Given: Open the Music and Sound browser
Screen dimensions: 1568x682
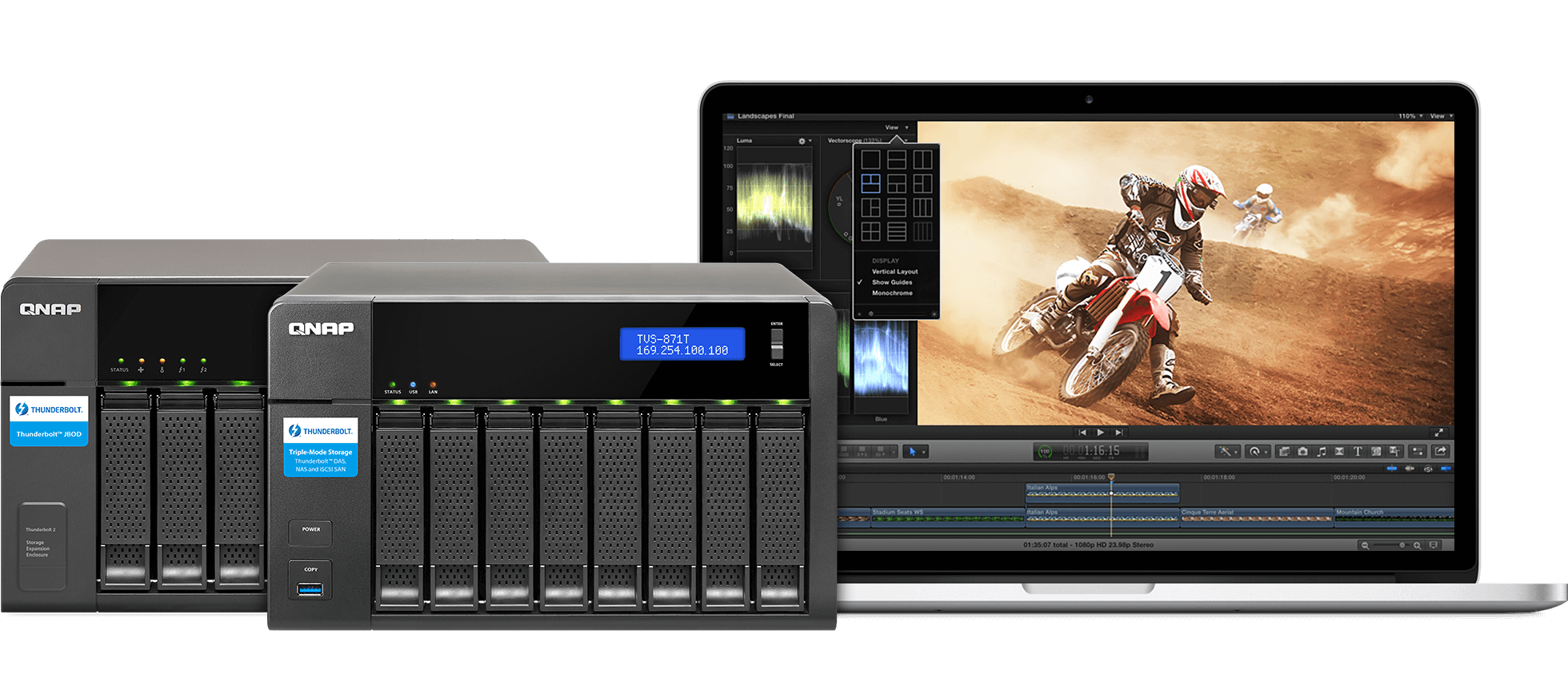Looking at the screenshot, I should tap(1322, 452).
